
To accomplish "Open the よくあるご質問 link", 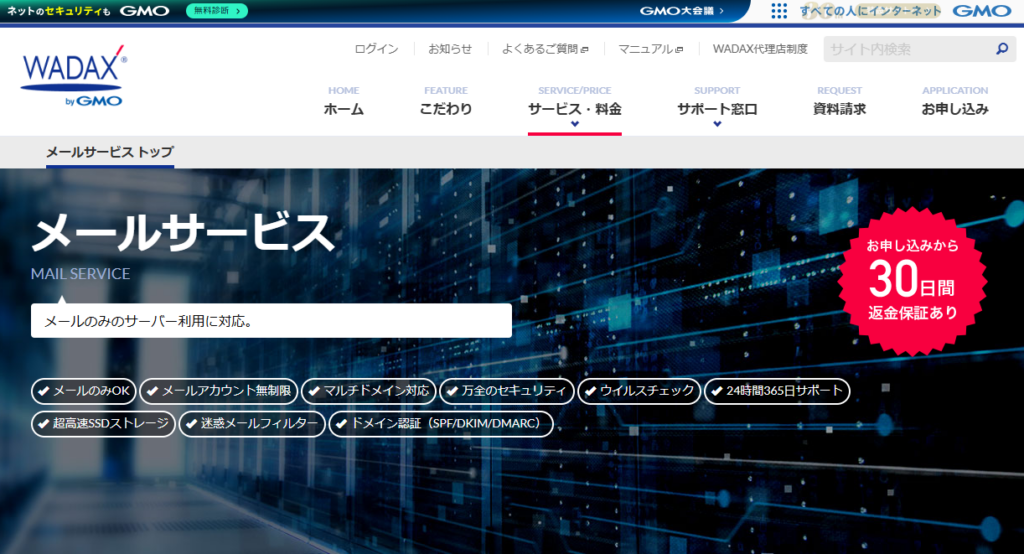I will pyautogui.click(x=544, y=49).
